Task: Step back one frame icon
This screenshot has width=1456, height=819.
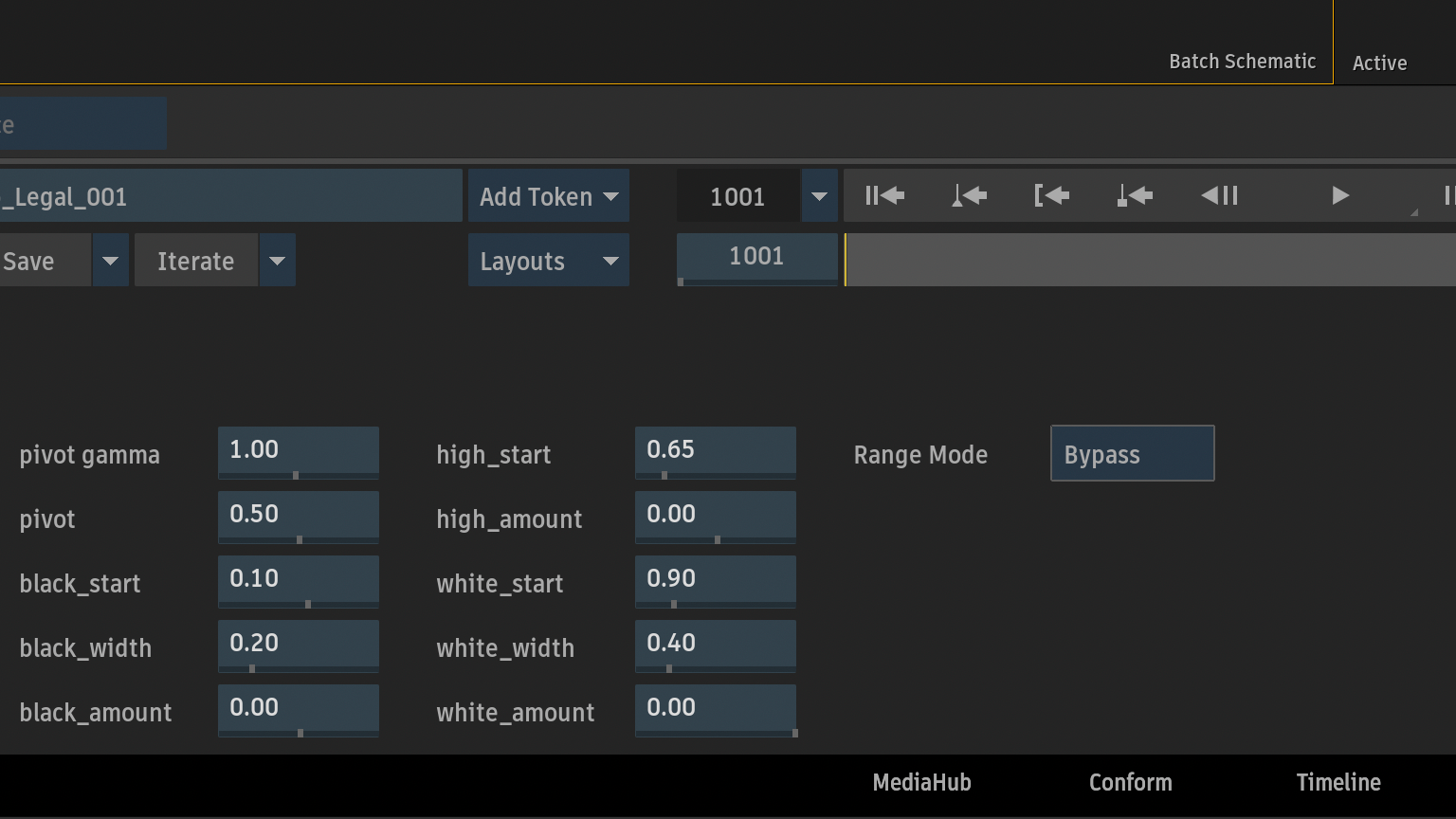Action: coord(1220,195)
